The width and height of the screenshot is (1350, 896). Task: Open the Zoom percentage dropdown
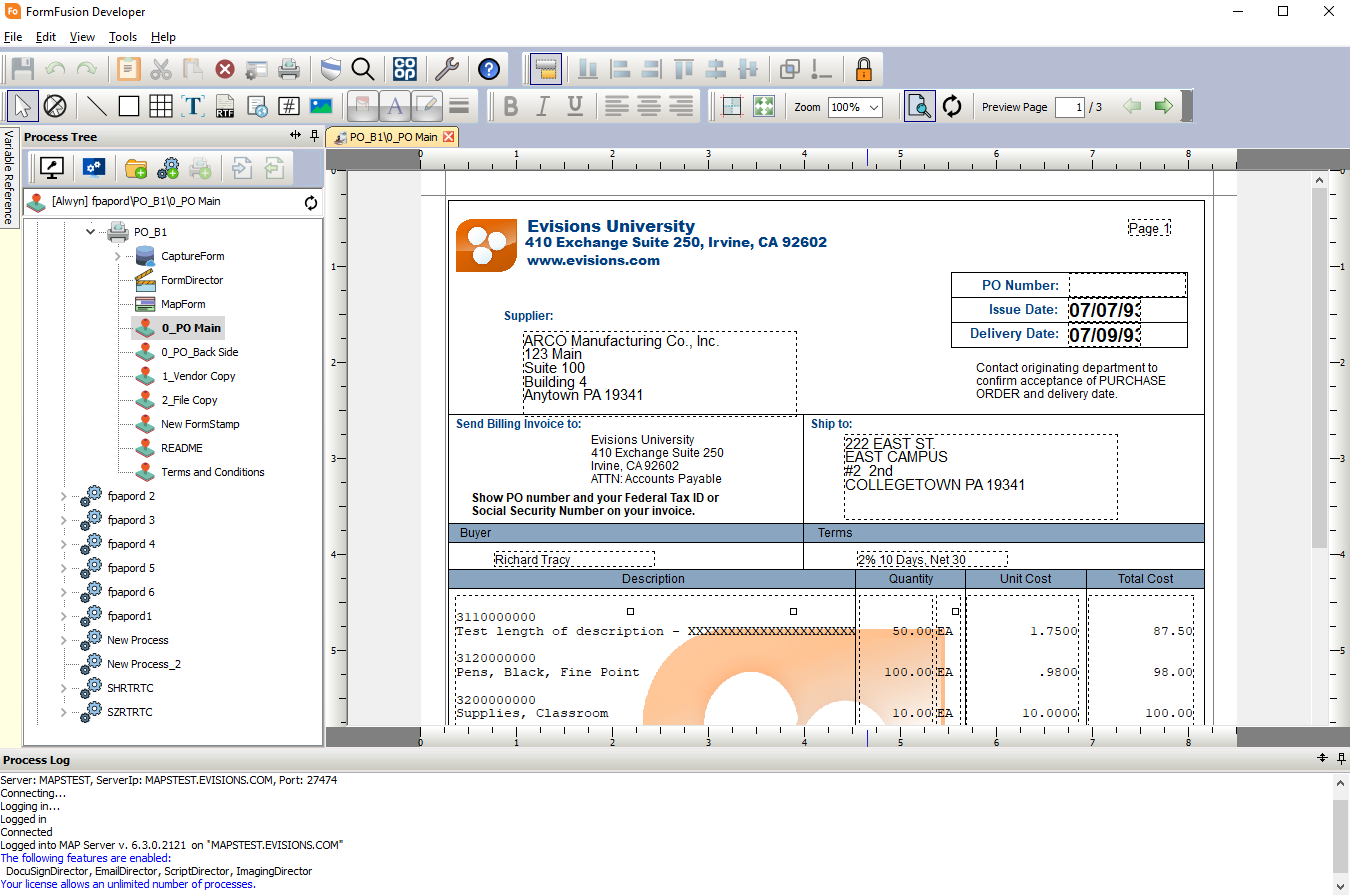875,107
